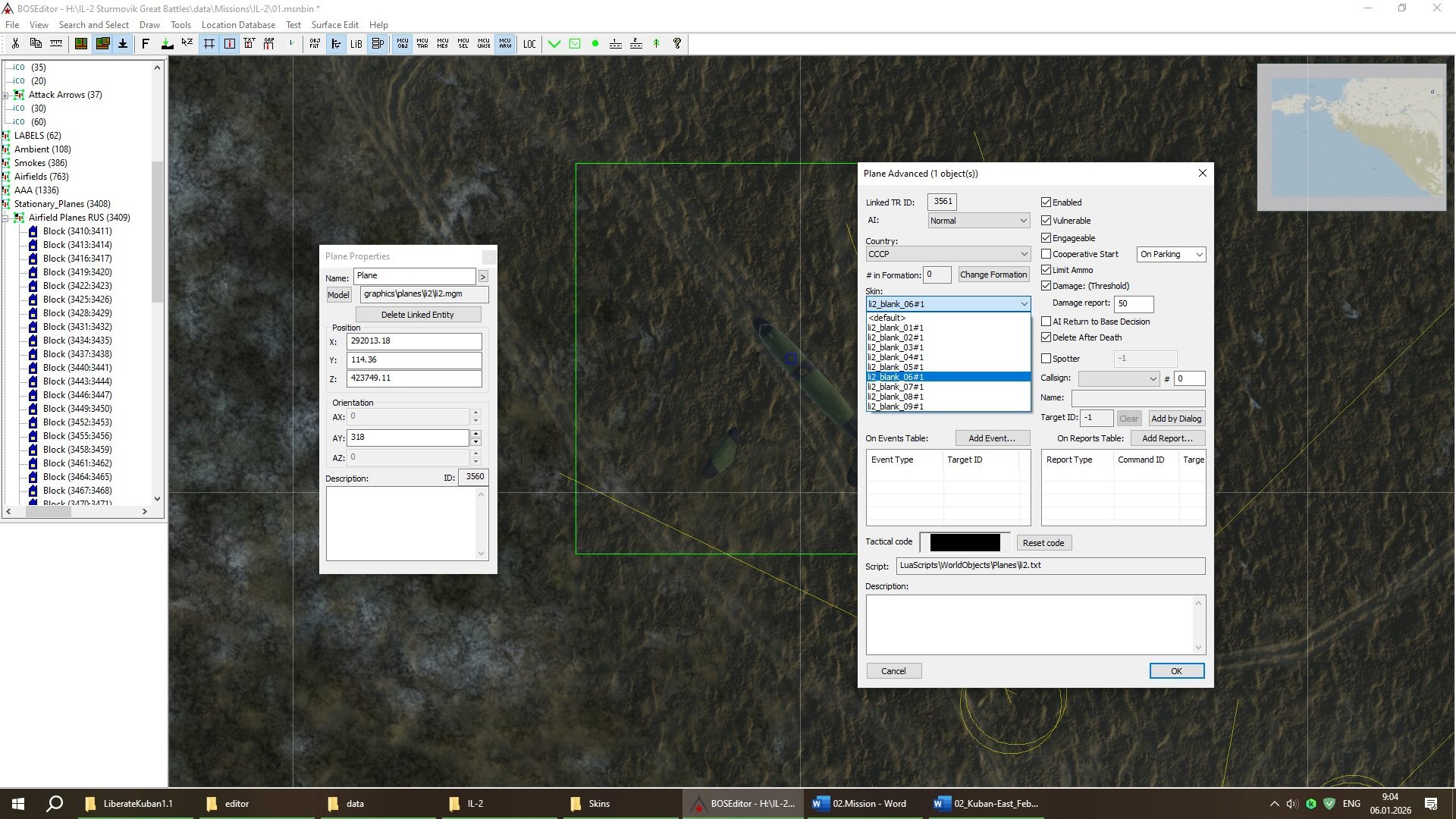Screen dimensions: 1456x819
Task: Open the Surface Edit menu
Action: tap(334, 25)
